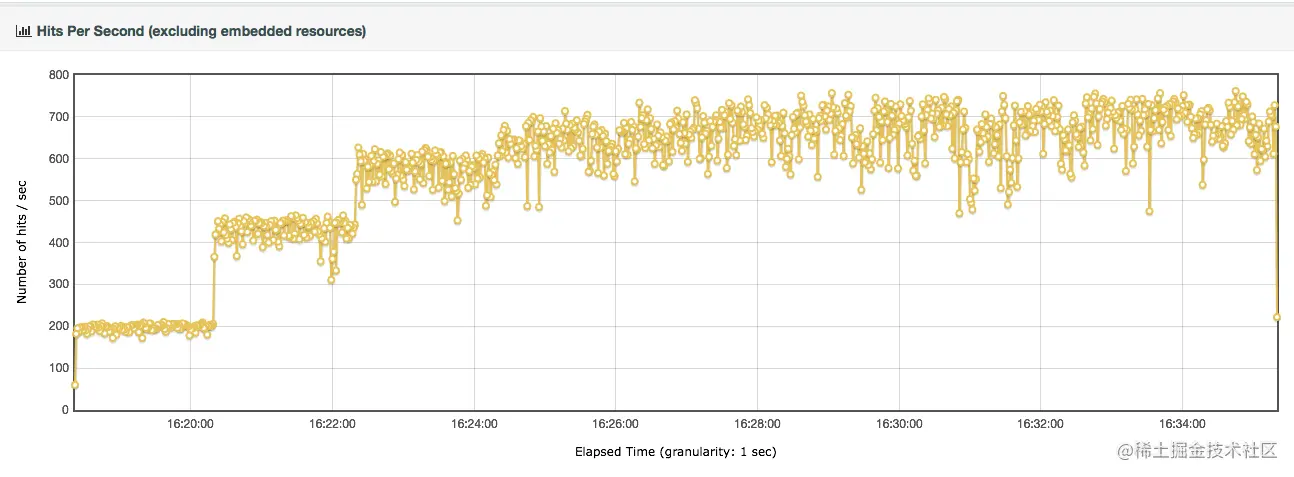Click the Number of hits / sec axis title
Viewport: 1294px width, 477px height.
[21, 243]
